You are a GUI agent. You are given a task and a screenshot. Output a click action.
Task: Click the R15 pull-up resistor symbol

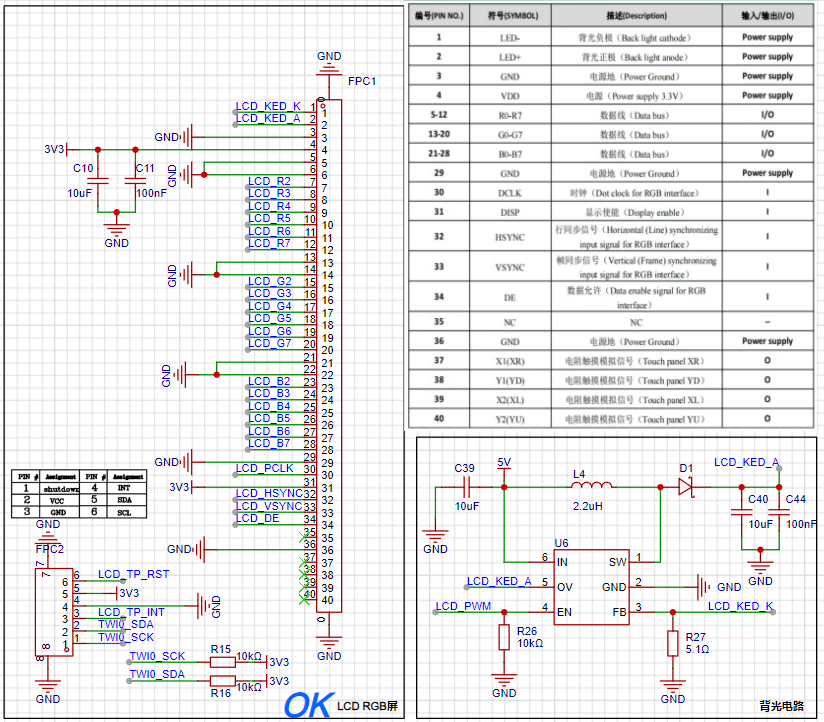point(222,663)
